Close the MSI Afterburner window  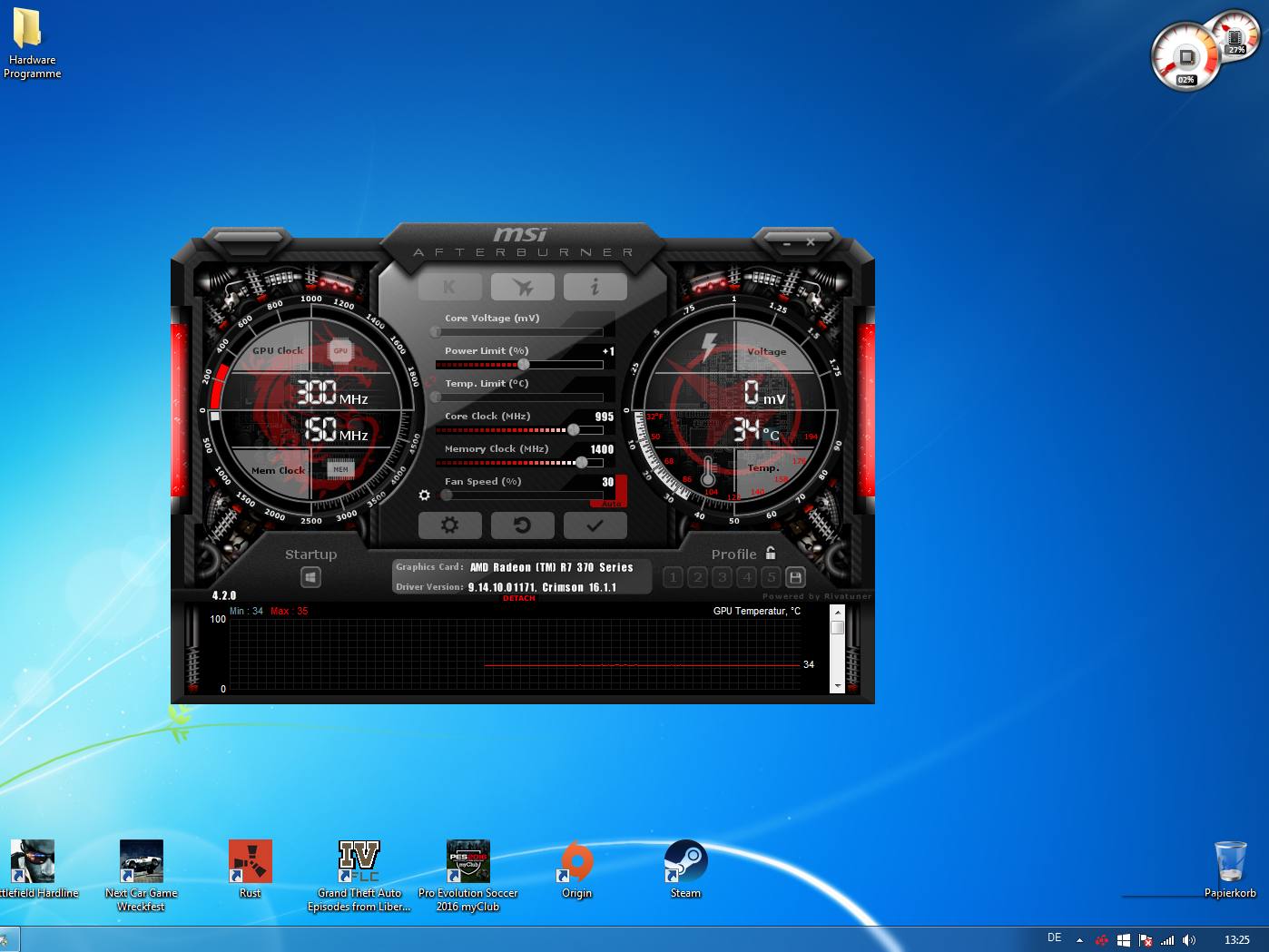(x=811, y=242)
